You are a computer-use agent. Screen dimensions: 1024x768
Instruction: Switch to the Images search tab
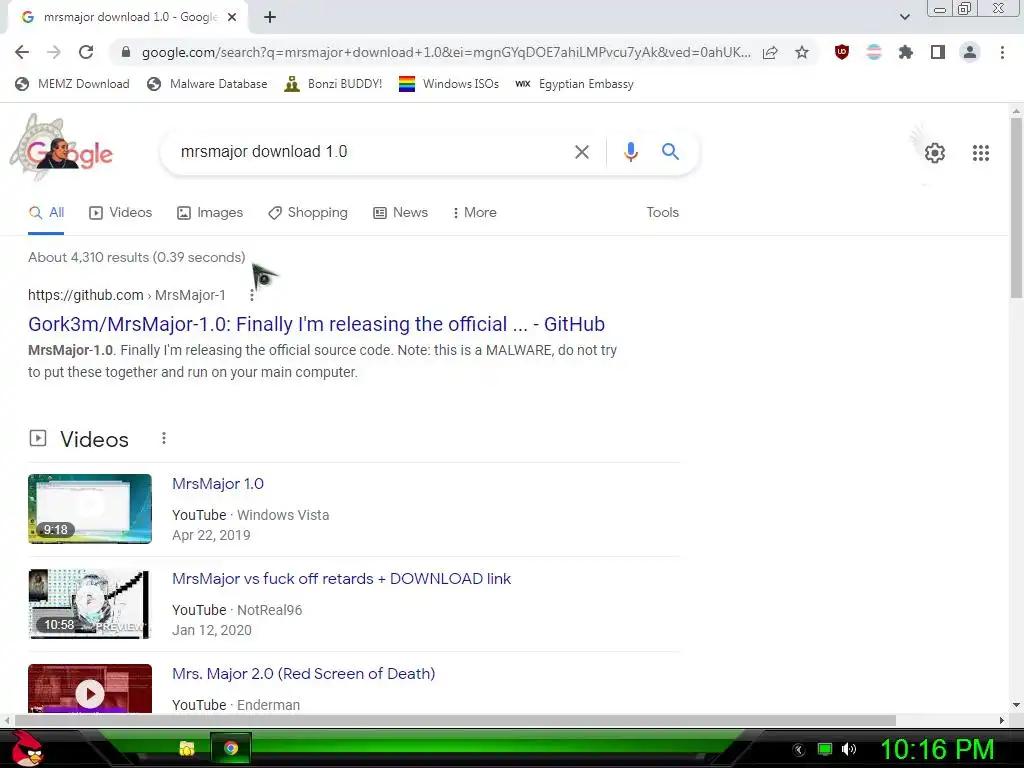click(210, 213)
